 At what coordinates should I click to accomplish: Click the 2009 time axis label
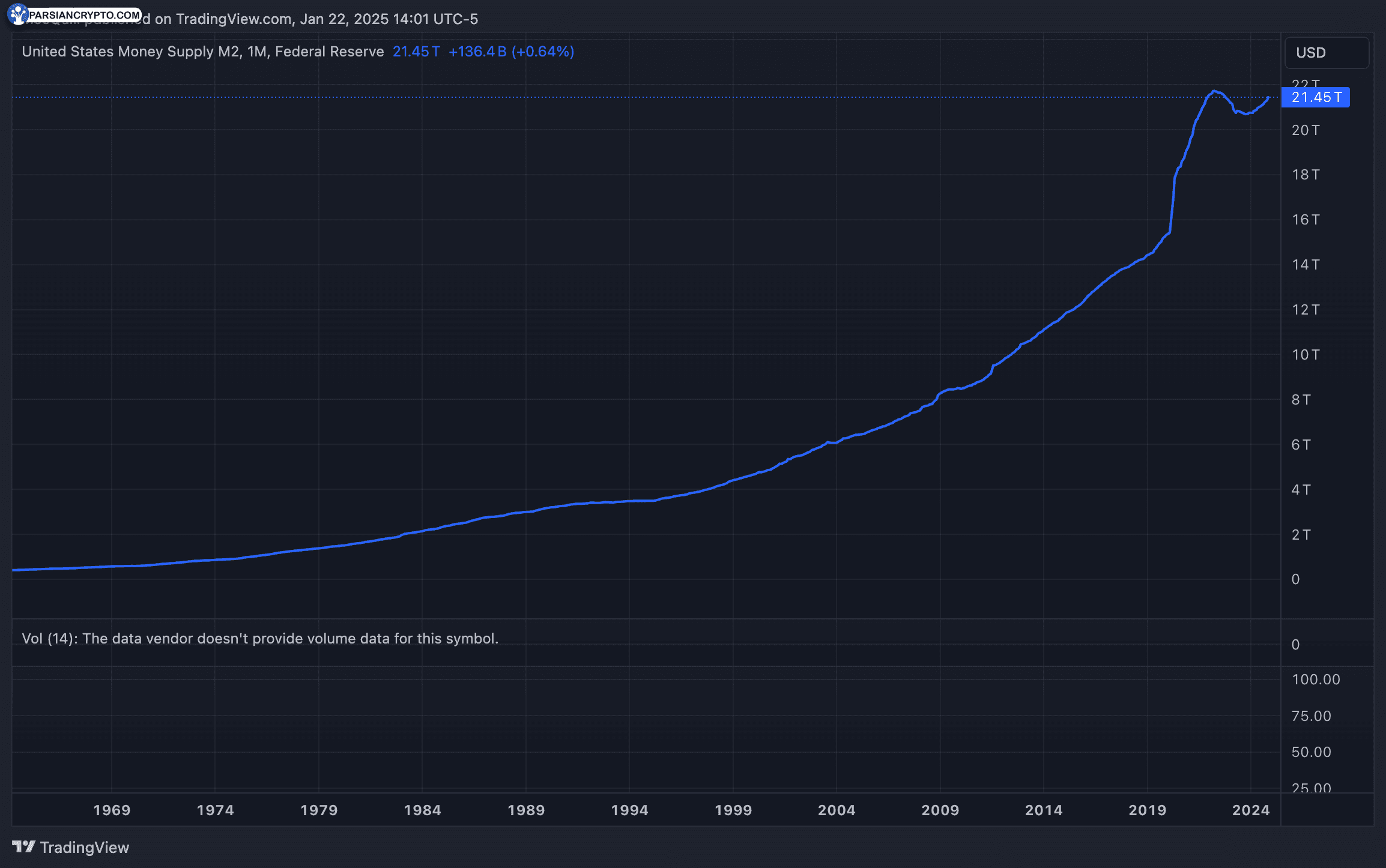(x=940, y=810)
